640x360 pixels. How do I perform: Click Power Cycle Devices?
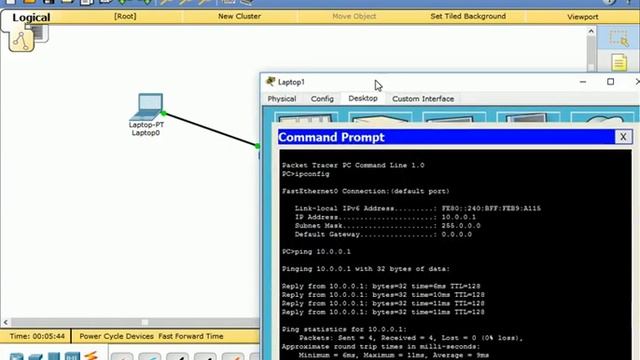[x=116, y=336]
